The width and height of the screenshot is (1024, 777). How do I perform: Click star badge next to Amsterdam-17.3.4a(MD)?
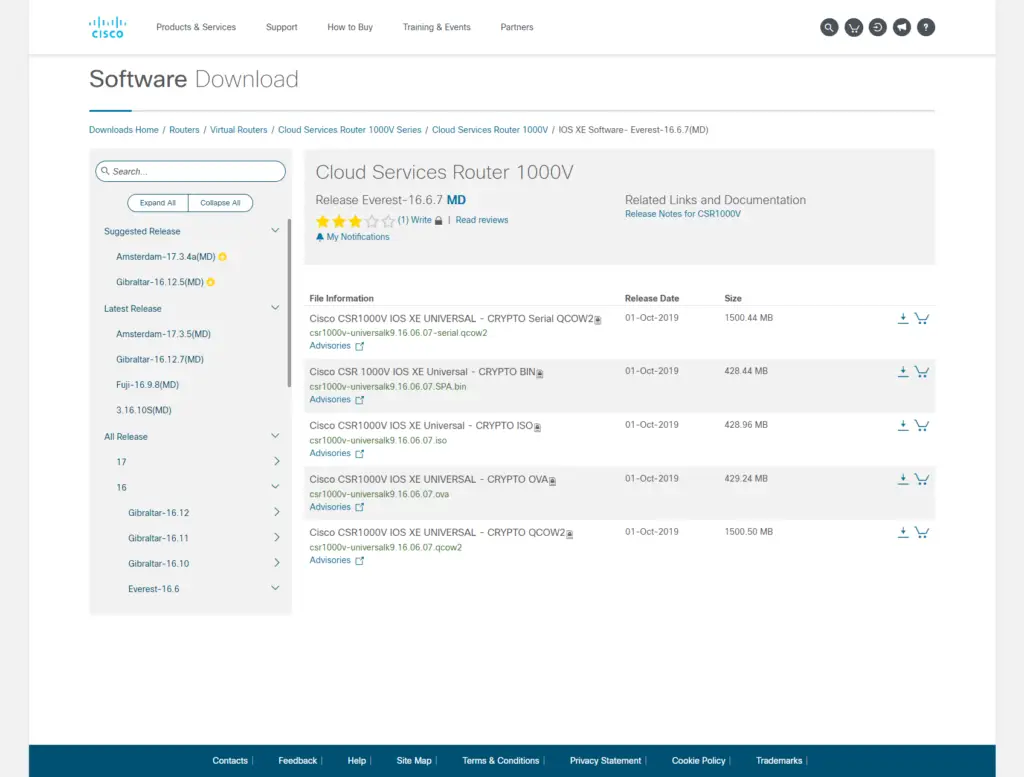(223, 257)
